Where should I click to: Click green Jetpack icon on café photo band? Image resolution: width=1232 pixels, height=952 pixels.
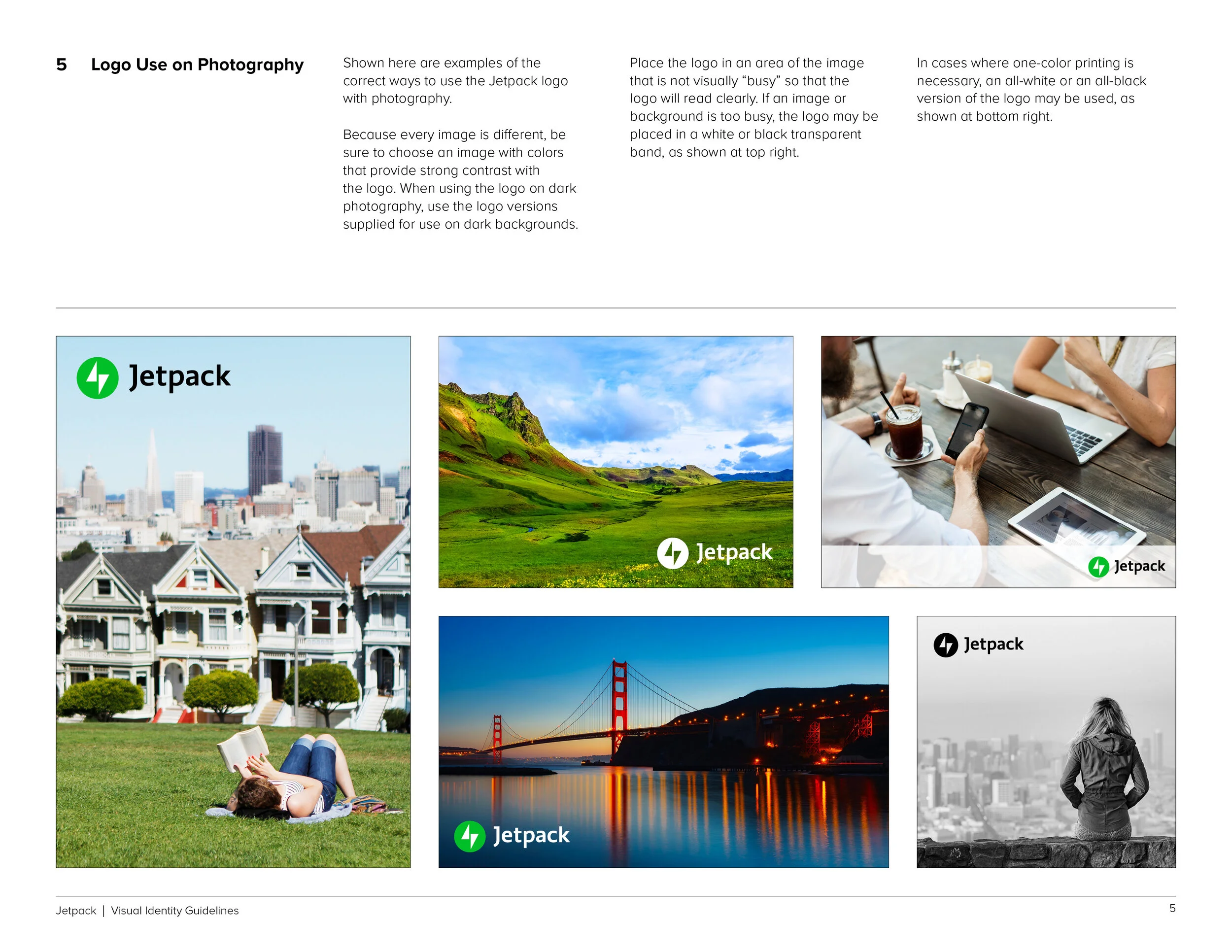point(1098,567)
